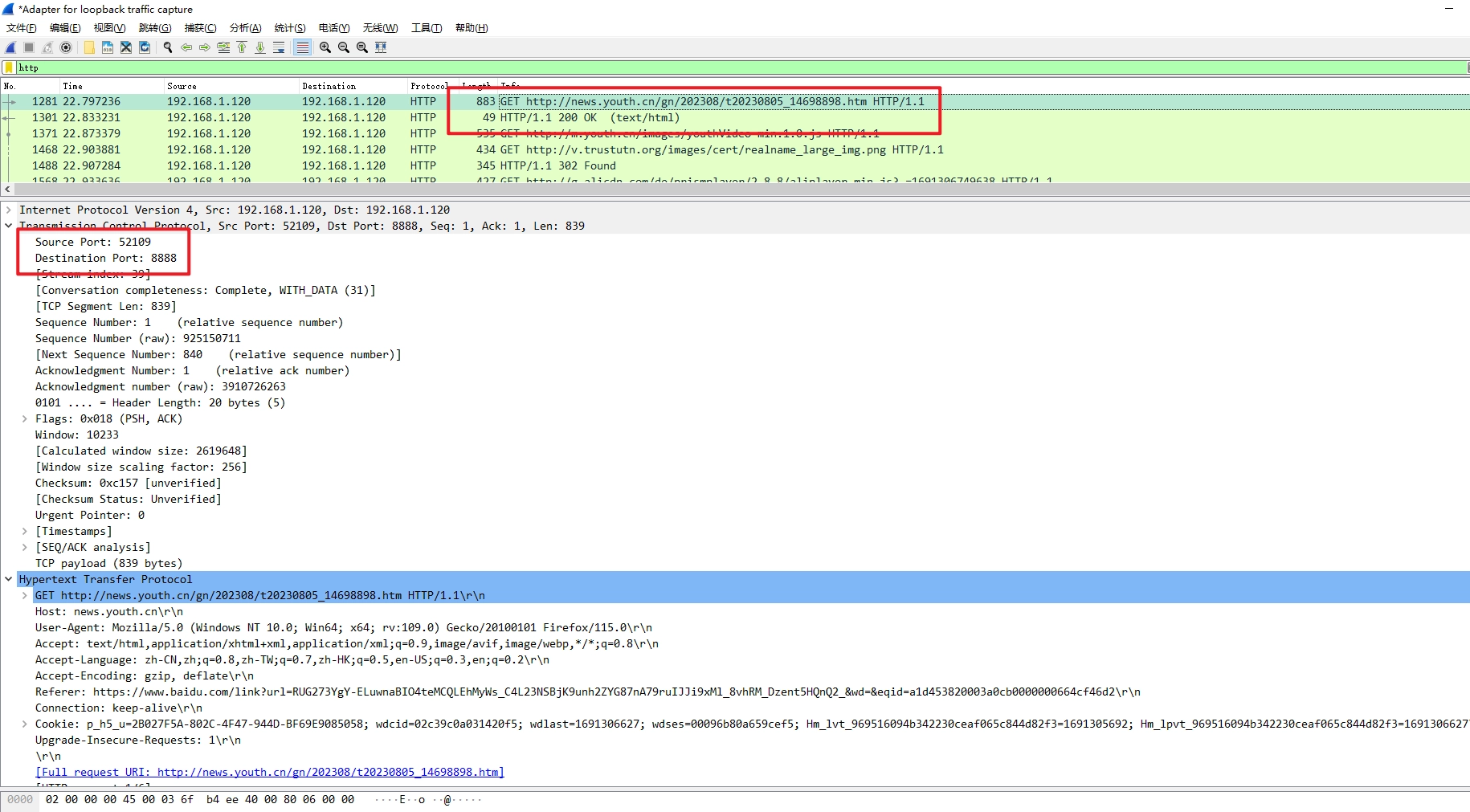The image size is (1470, 812).
Task: Click the zoom in icon in toolbar
Action: [325, 47]
